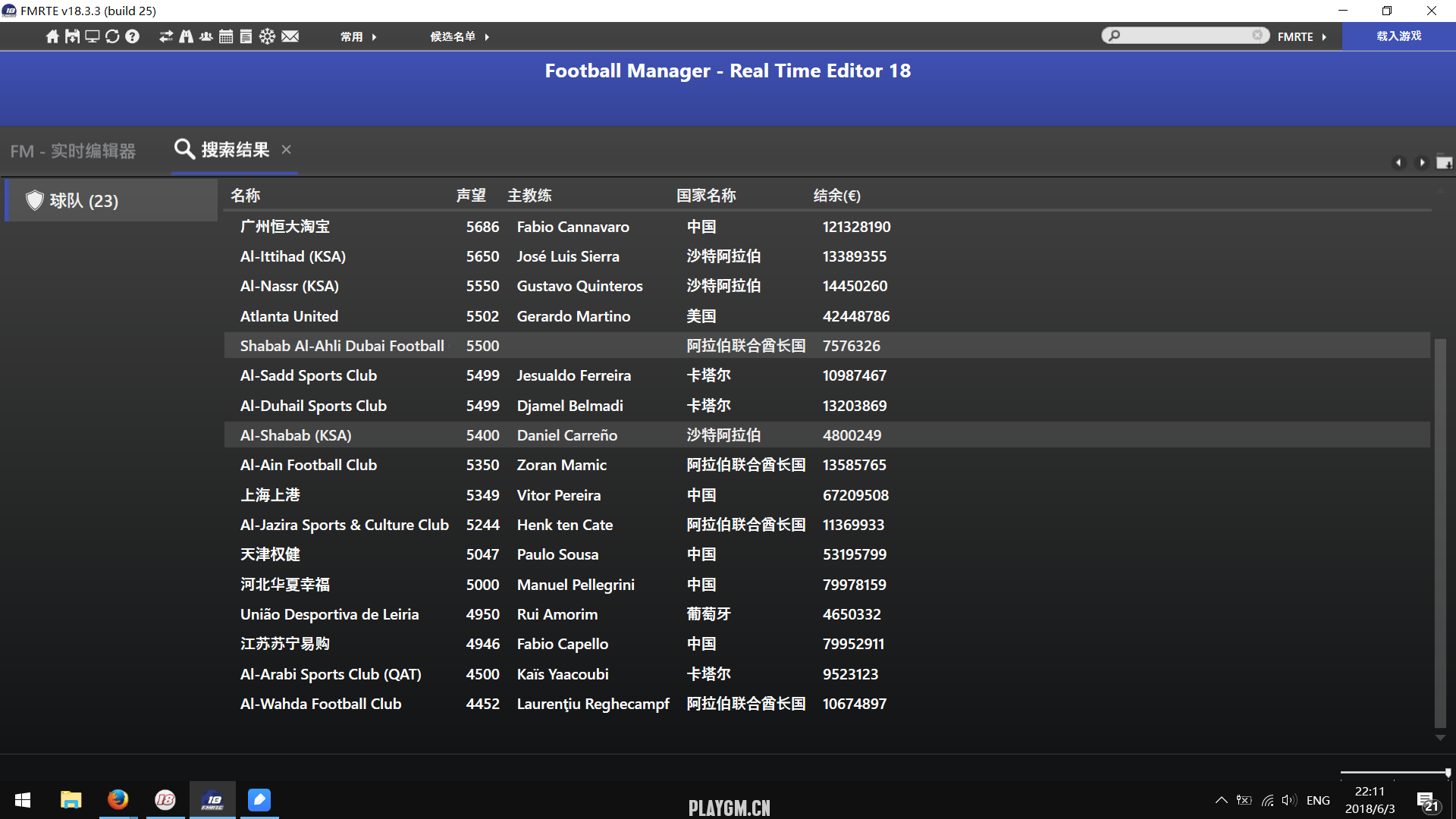The width and height of the screenshot is (1456, 819).
Task: Click the Home icon in toolbar
Action: (52, 36)
